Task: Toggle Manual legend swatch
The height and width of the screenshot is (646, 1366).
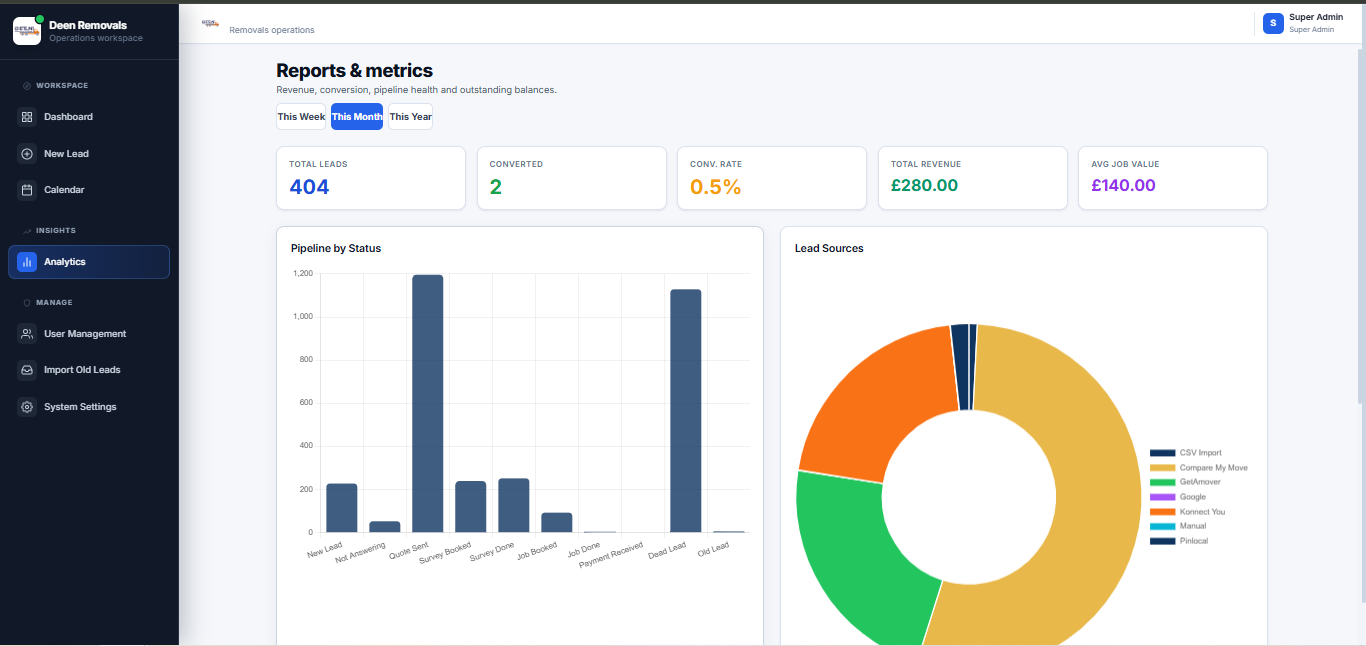Action: (1162, 526)
